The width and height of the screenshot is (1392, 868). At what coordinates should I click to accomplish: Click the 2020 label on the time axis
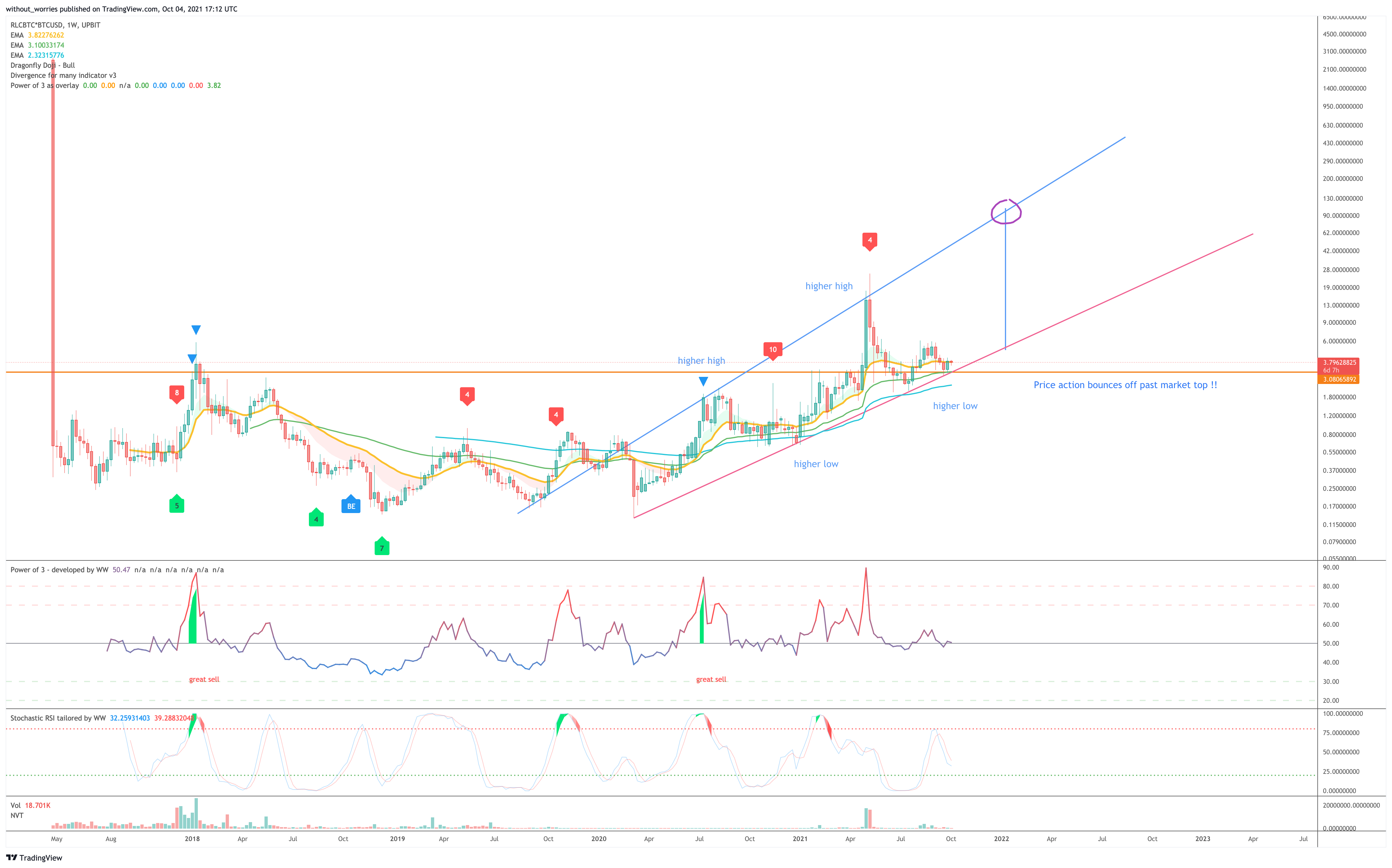point(599,839)
